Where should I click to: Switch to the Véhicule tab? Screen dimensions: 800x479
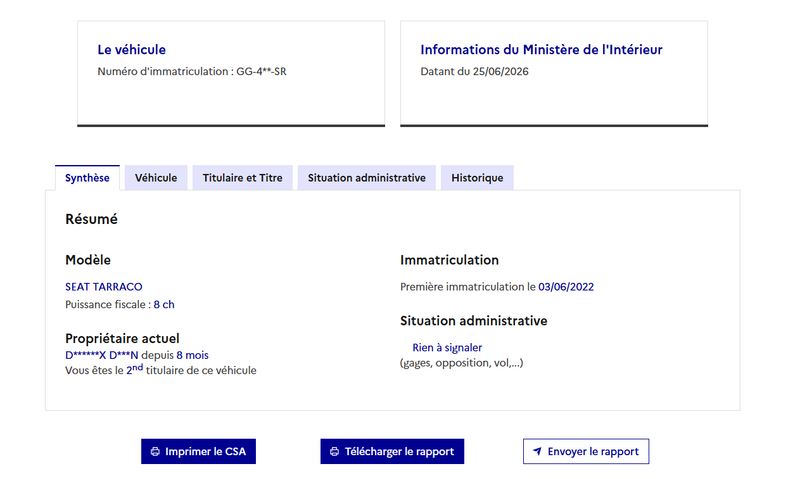(156, 178)
